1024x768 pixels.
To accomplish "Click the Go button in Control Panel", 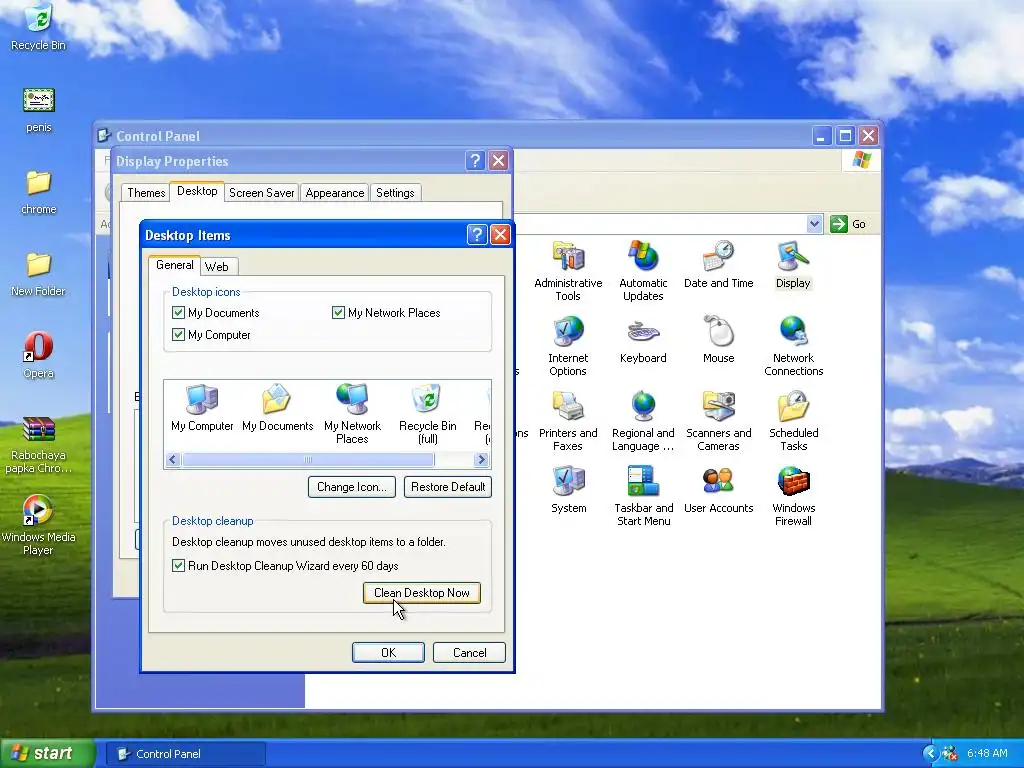I will tap(848, 224).
